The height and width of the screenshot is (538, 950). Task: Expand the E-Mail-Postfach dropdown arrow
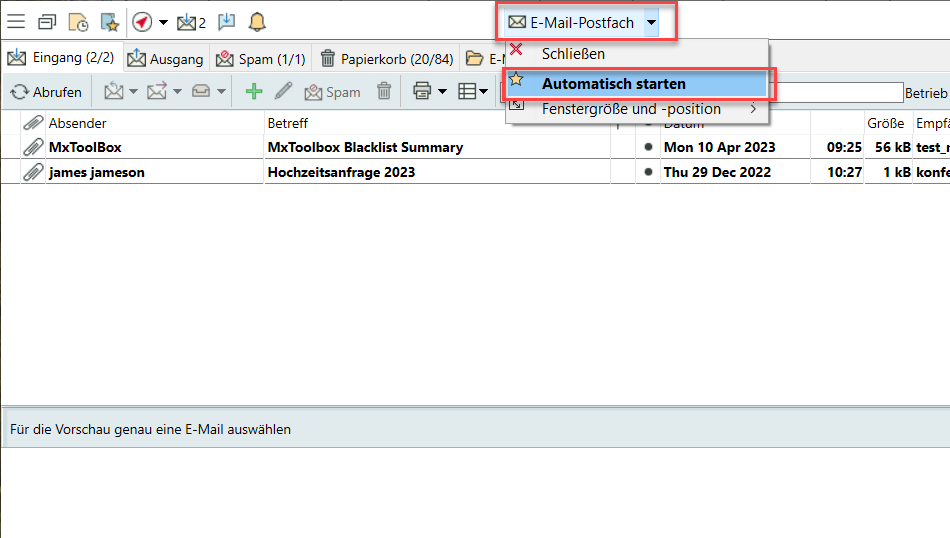coord(652,22)
